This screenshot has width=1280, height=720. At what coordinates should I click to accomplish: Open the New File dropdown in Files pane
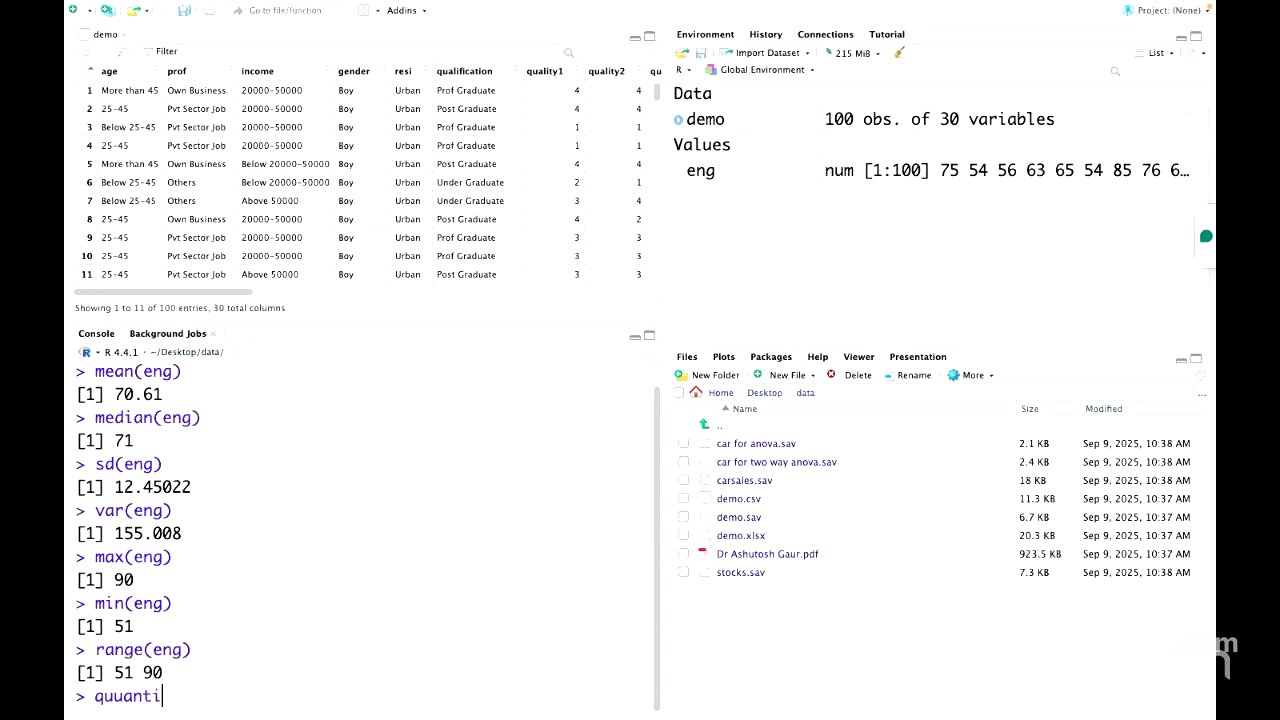click(x=785, y=375)
